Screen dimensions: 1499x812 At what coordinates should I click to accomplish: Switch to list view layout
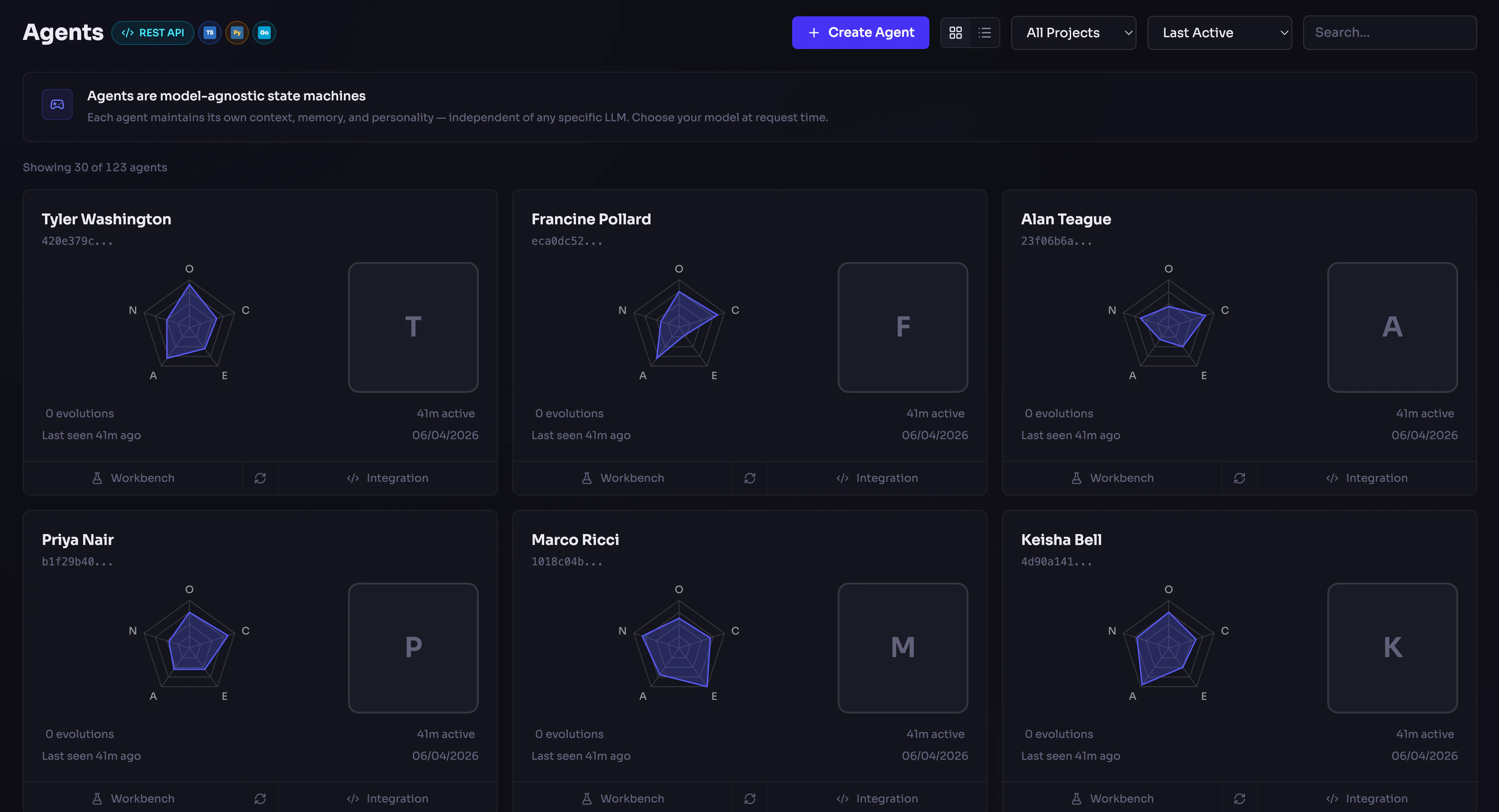[x=985, y=33]
